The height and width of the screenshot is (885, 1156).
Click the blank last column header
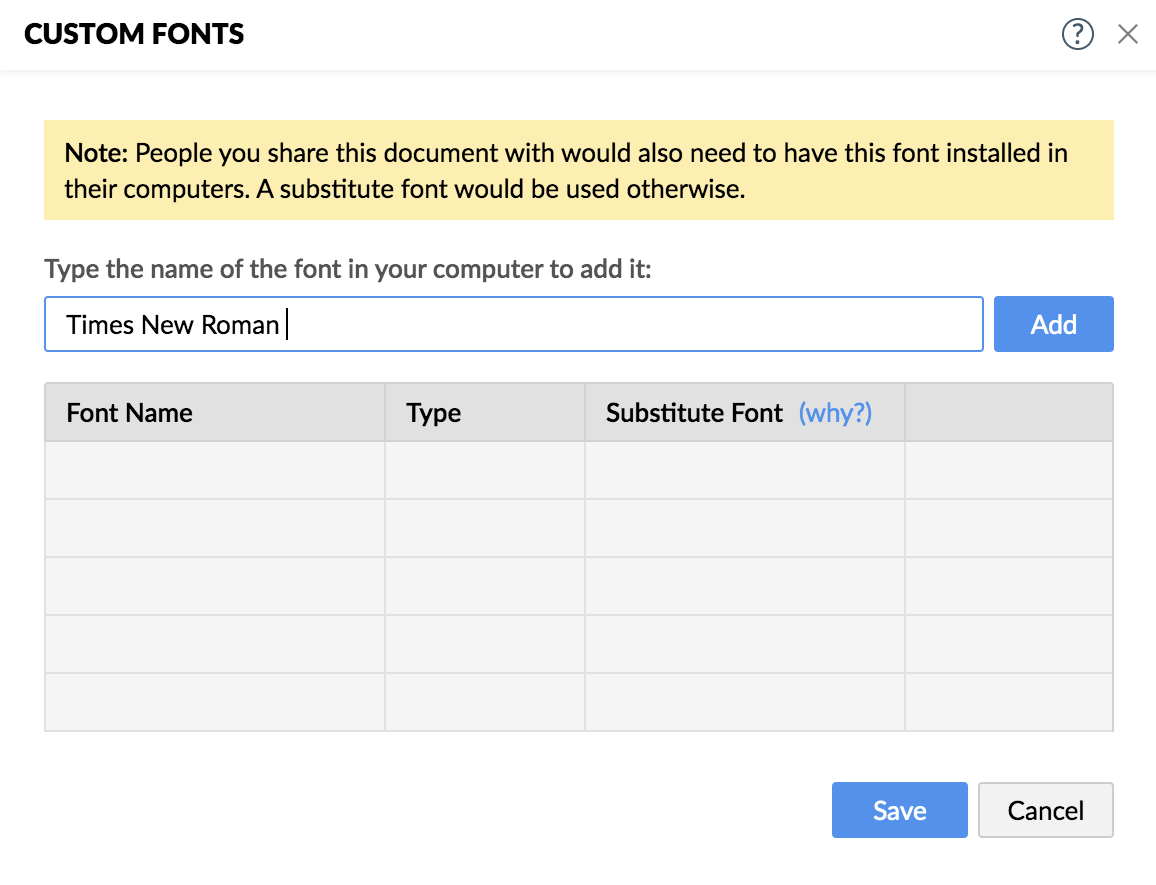[x=1008, y=413]
